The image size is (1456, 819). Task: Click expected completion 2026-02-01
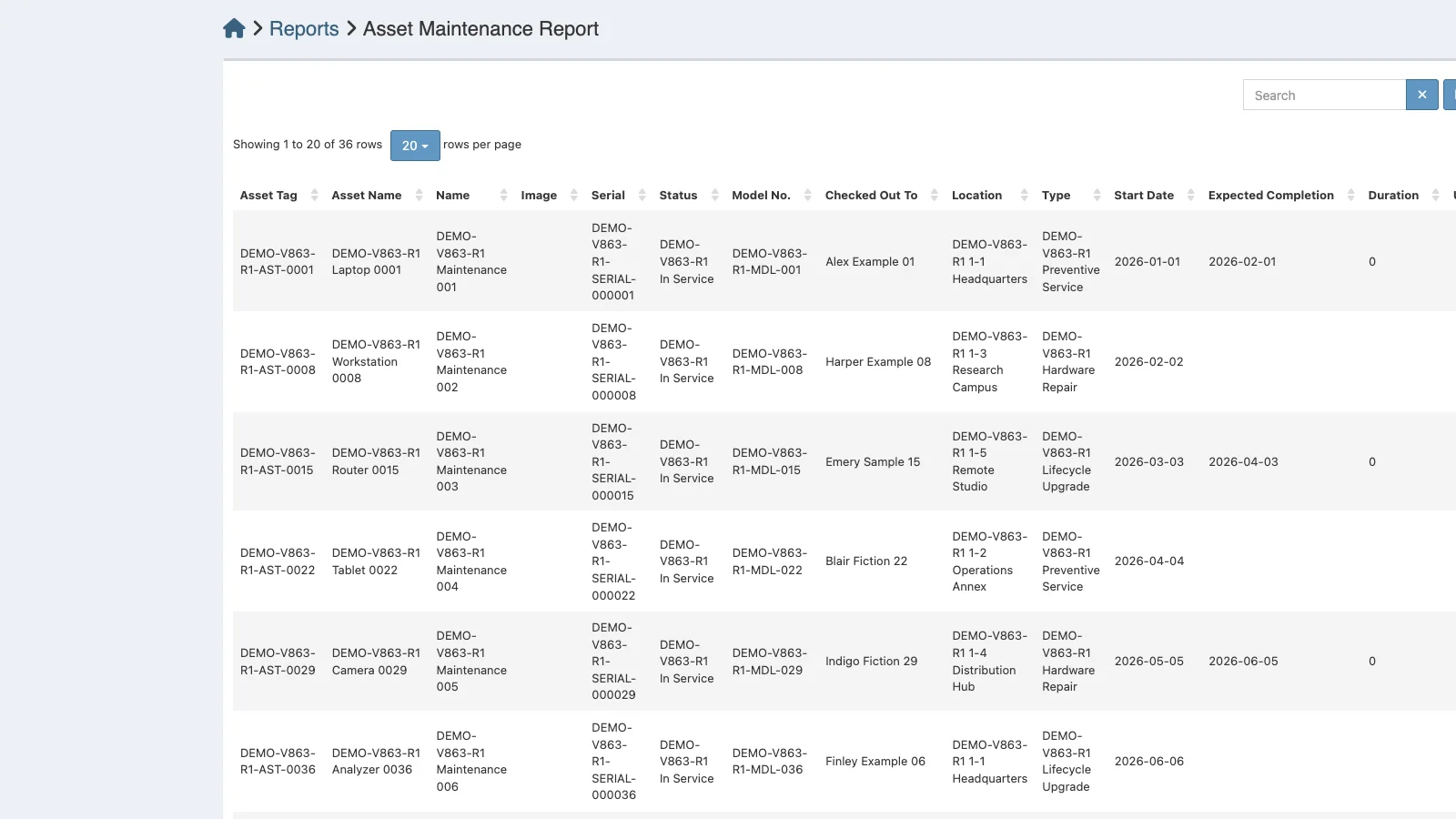pos(1242,262)
